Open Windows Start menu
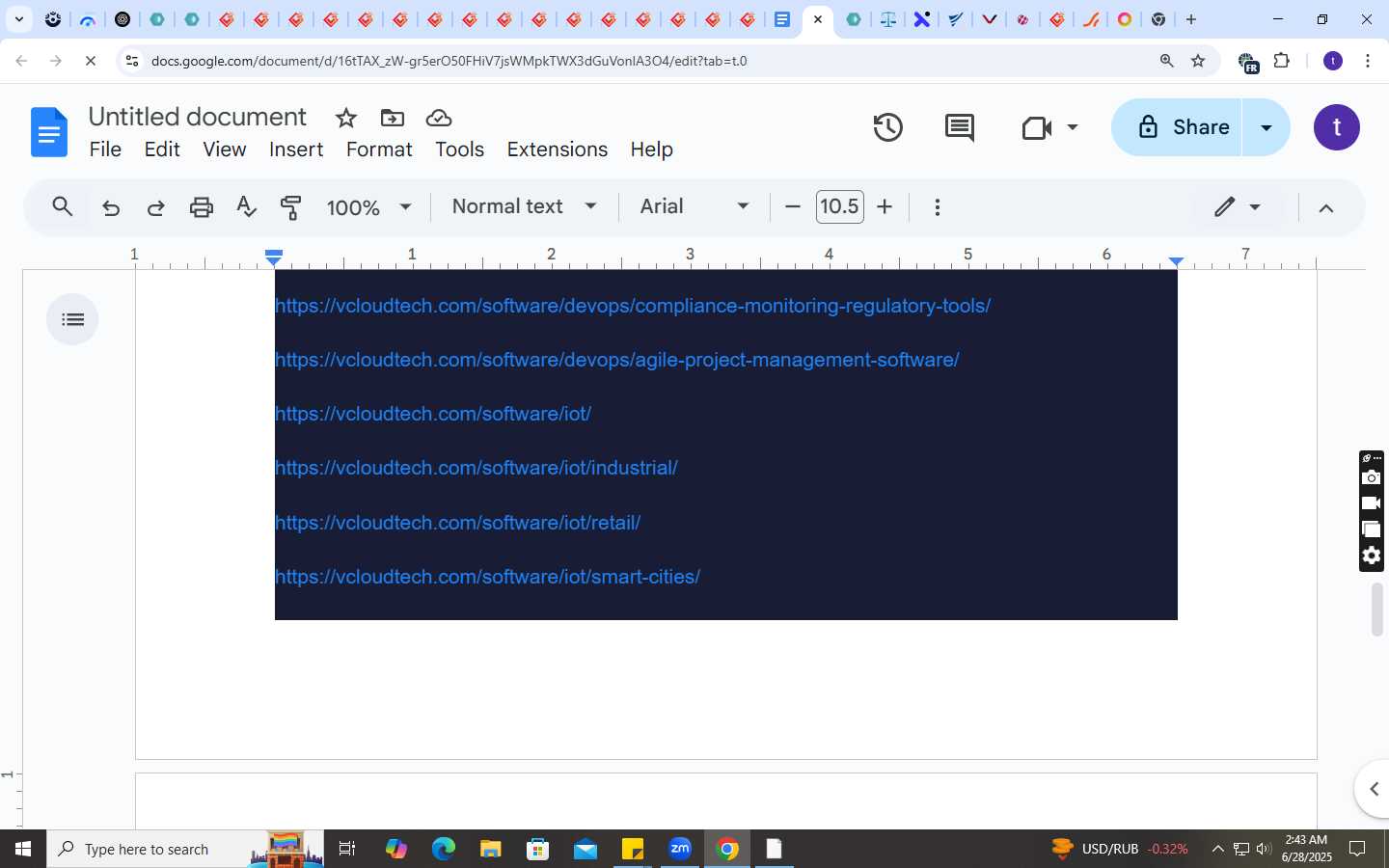 pyautogui.click(x=23, y=849)
